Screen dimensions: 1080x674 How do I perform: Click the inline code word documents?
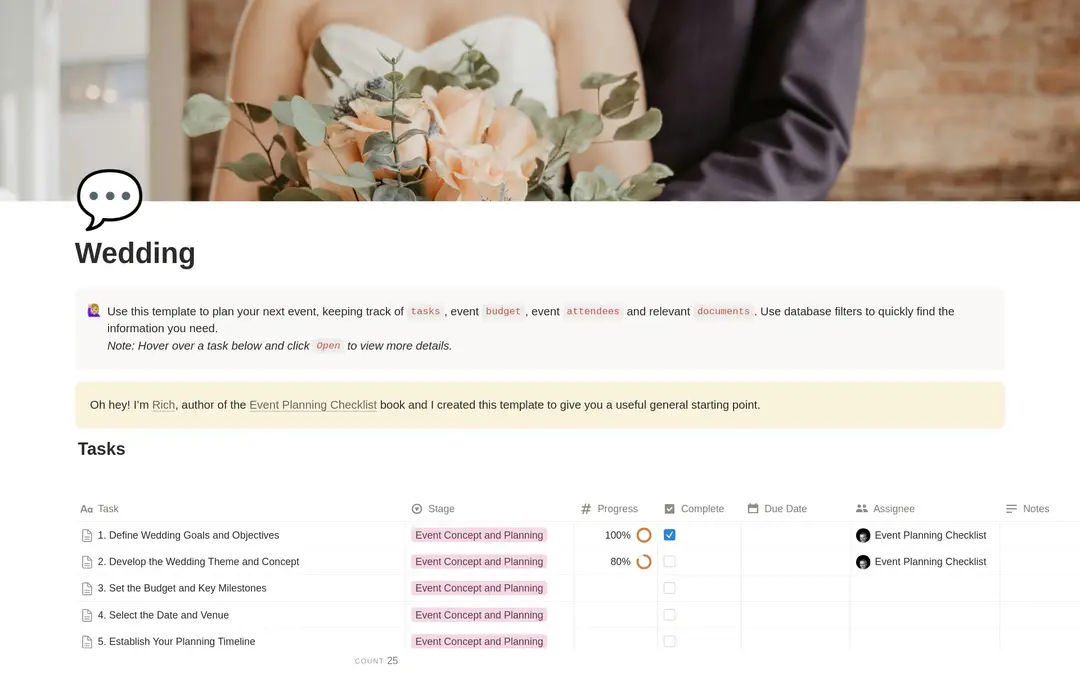(x=723, y=311)
